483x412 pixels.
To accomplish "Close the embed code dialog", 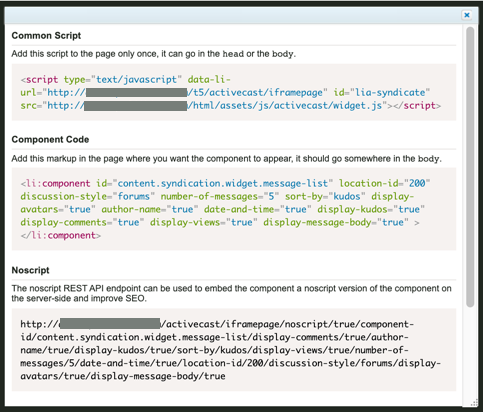I will (467, 15).
